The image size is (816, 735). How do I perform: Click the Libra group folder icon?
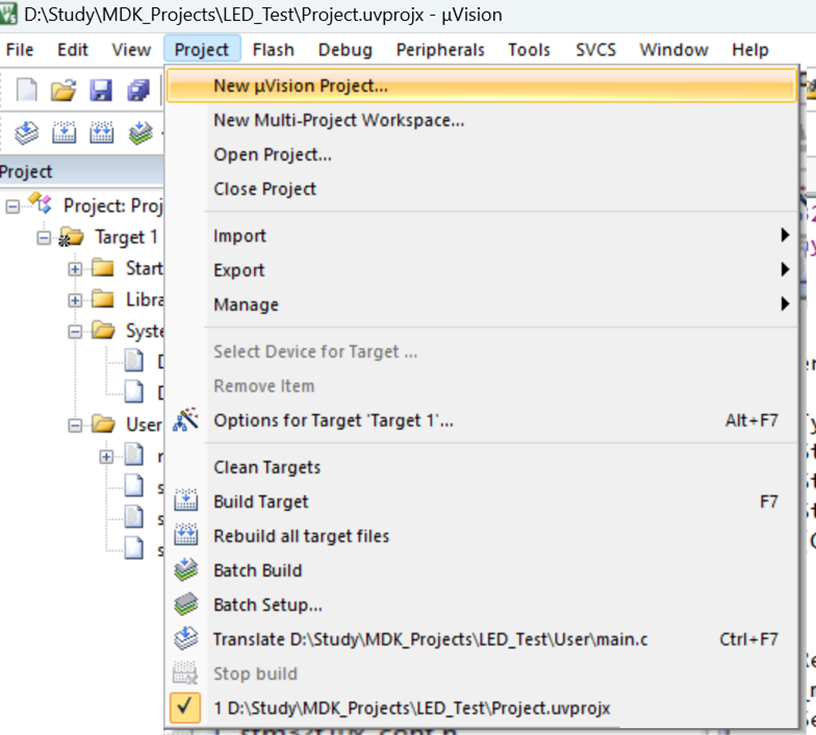point(103,300)
